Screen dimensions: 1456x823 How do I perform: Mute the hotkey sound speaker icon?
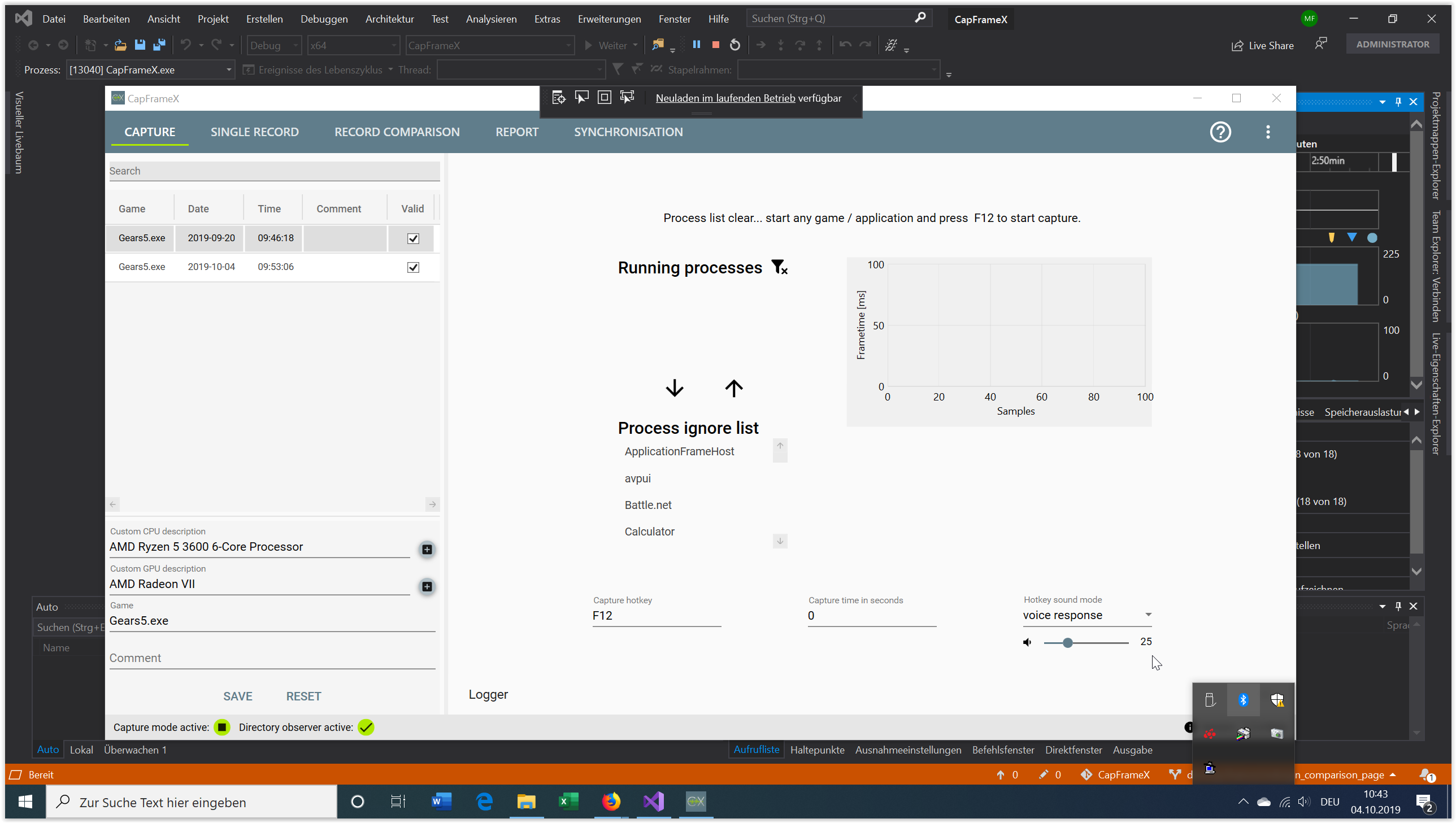click(x=1027, y=642)
